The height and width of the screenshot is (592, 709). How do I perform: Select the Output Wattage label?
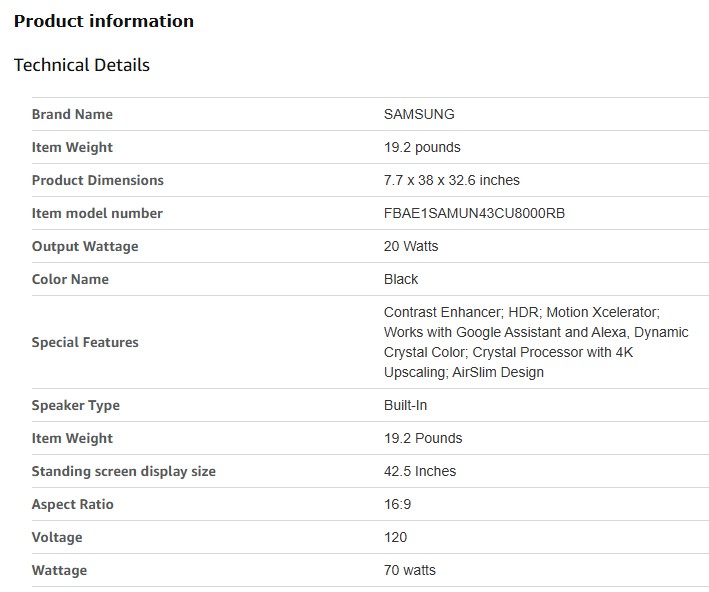click(85, 246)
